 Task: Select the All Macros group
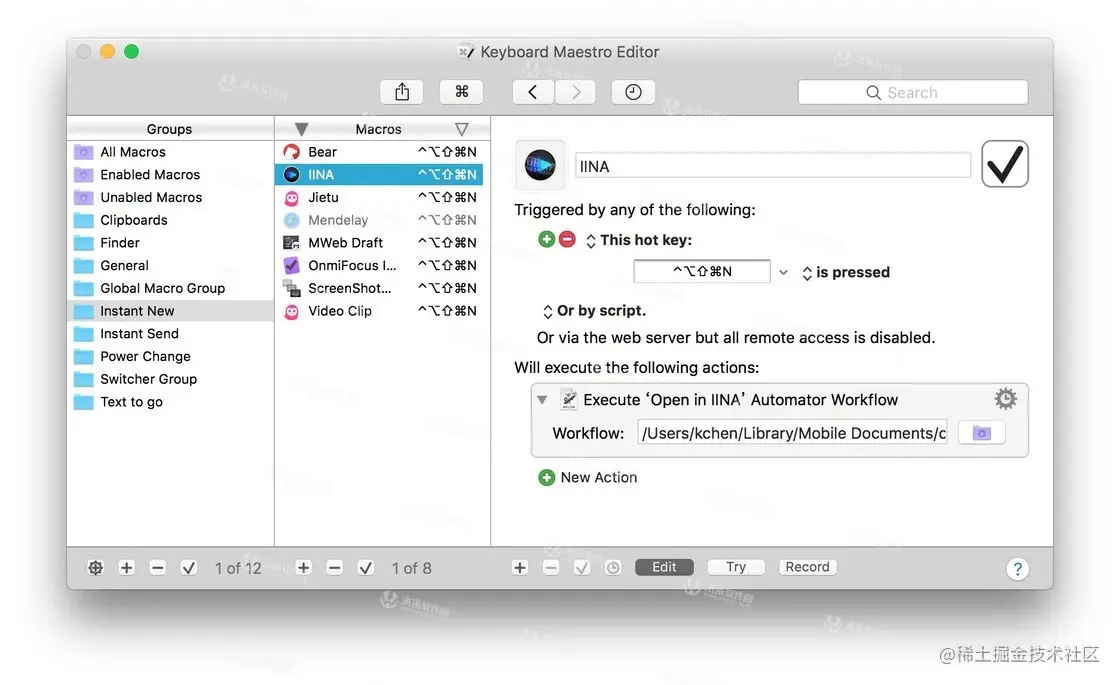click(x=171, y=151)
